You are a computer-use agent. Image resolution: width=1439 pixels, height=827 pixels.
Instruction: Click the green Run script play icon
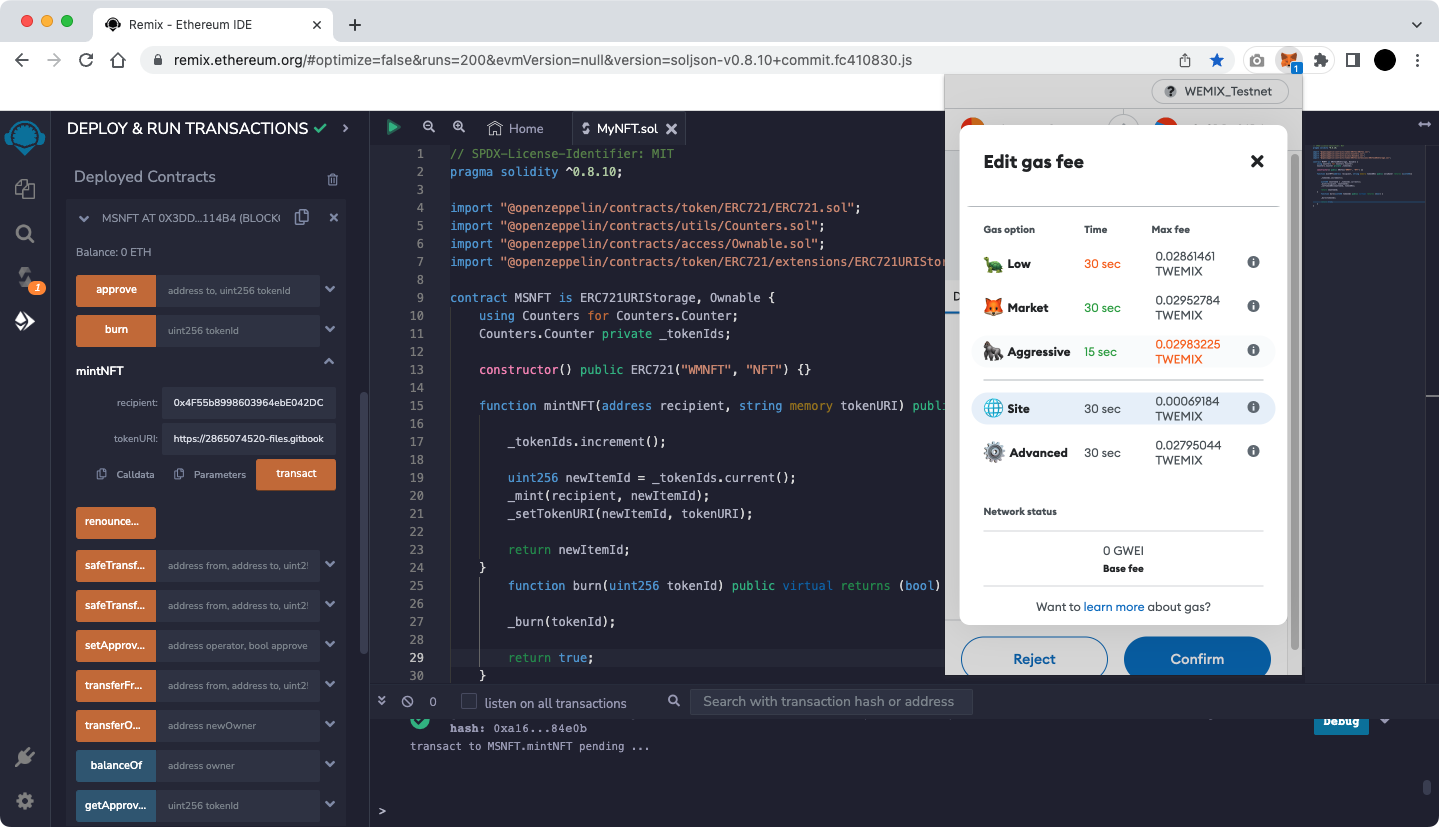pos(393,127)
